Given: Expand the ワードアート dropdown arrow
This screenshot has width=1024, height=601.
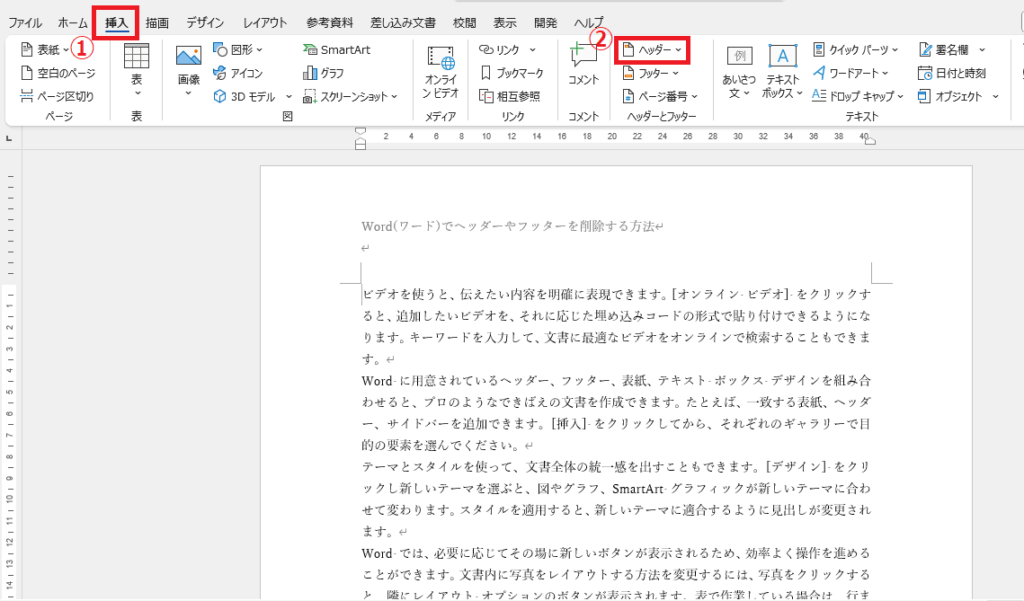Looking at the screenshot, I should pyautogui.click(x=886, y=73).
